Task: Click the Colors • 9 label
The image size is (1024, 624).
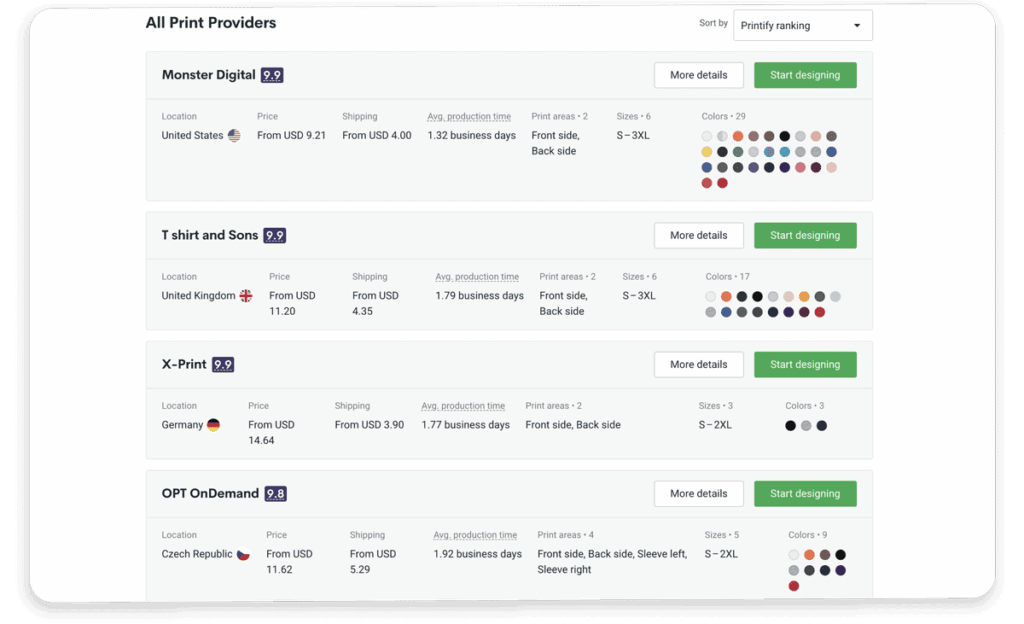Action: click(x=808, y=536)
